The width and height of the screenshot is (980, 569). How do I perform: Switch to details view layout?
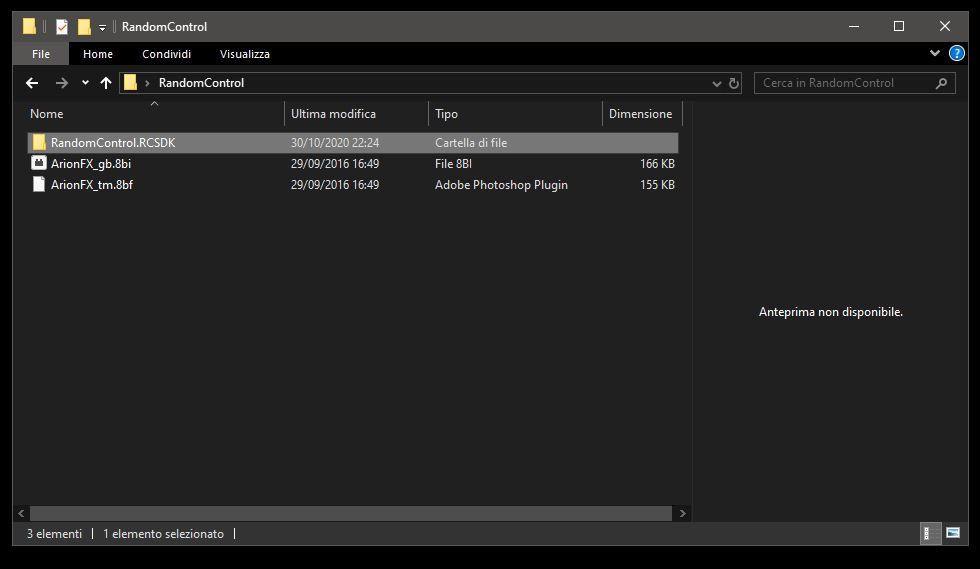[929, 533]
